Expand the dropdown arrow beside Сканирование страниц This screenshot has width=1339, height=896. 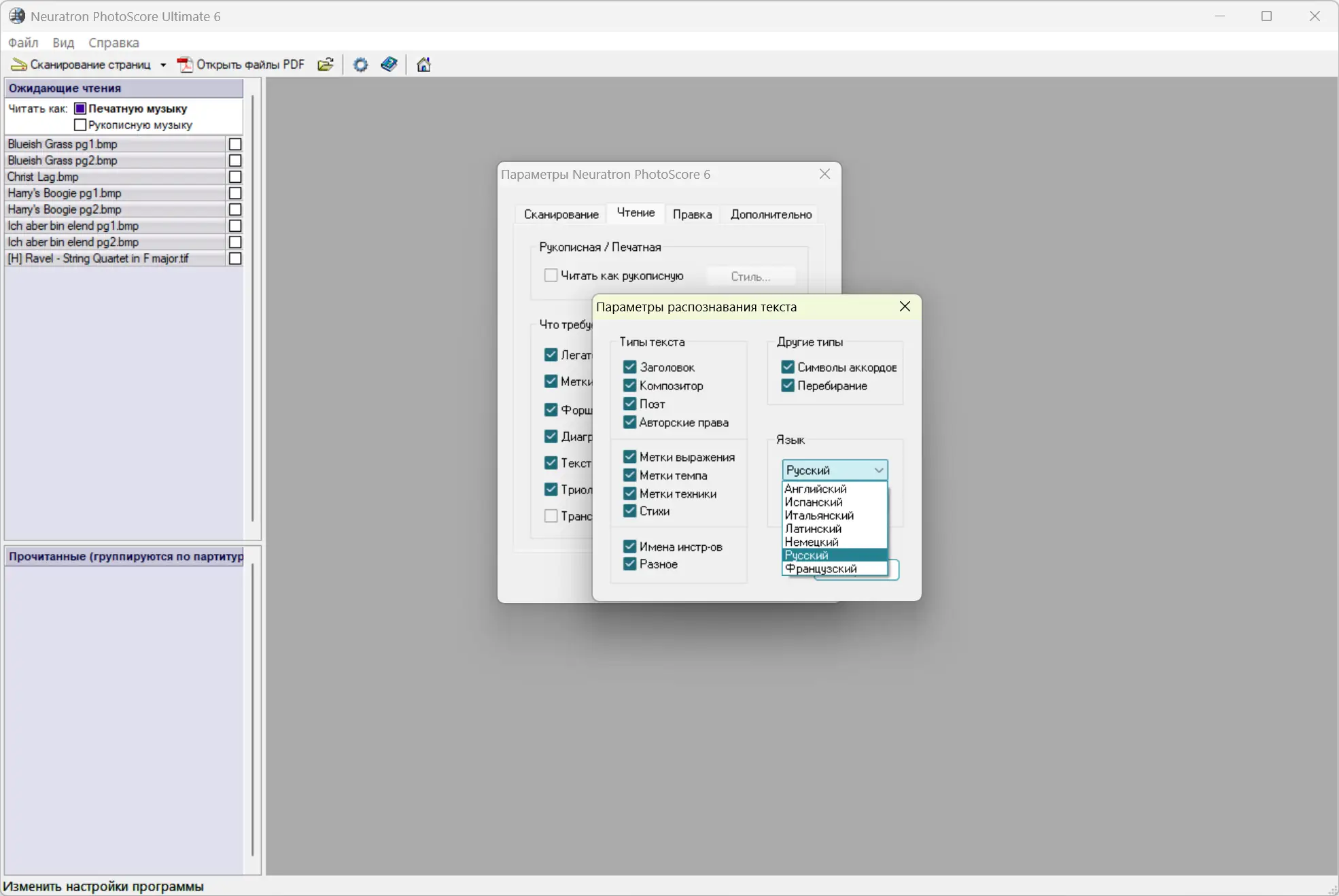(163, 65)
